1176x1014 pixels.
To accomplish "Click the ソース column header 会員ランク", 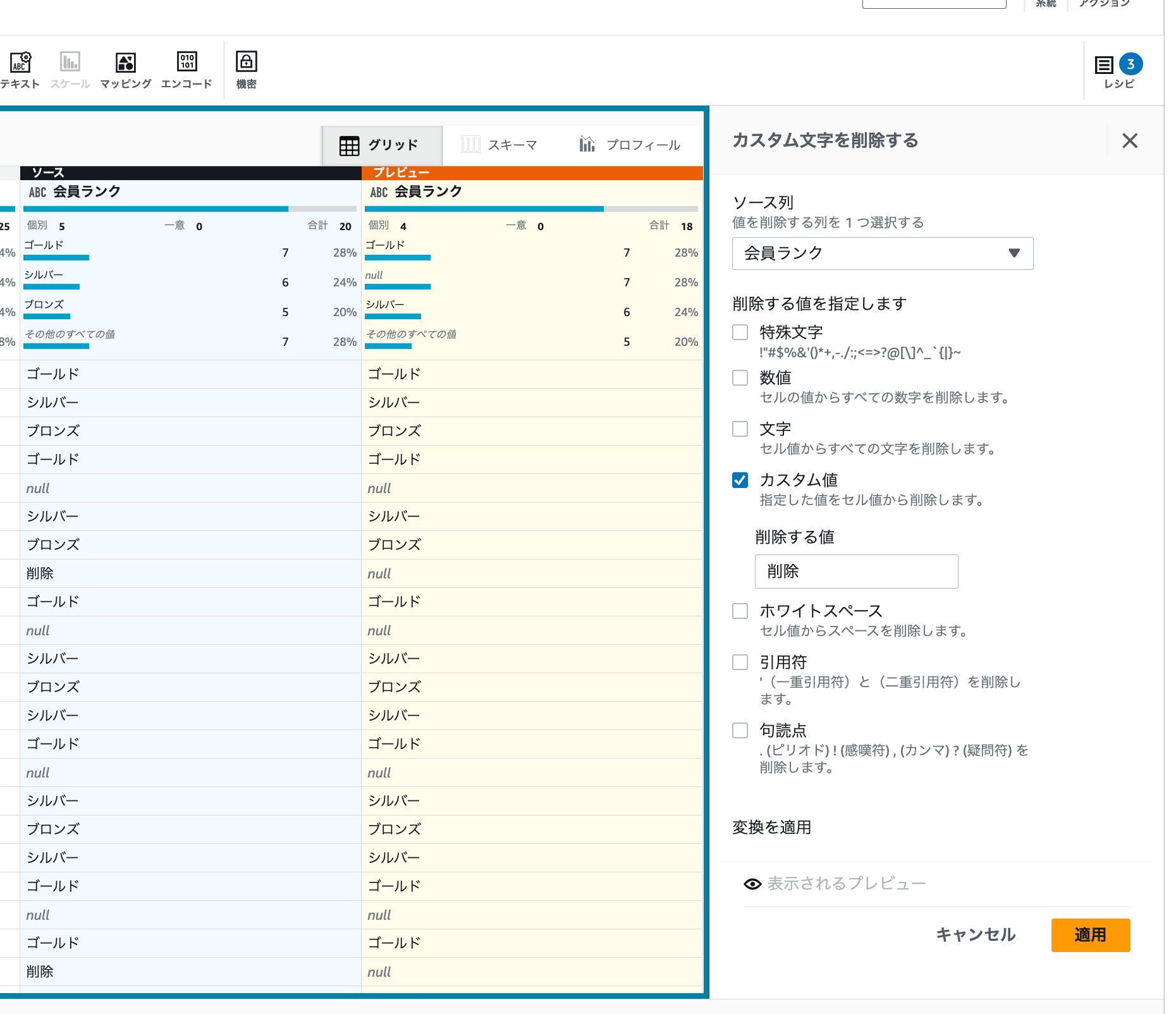I will [x=87, y=192].
